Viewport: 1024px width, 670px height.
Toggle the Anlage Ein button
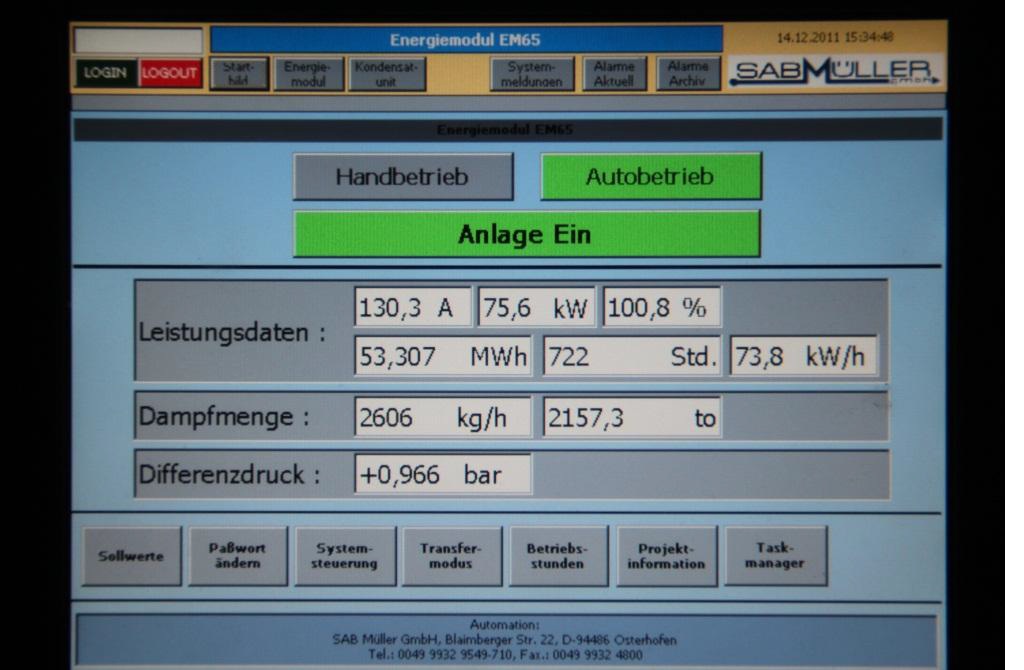(x=526, y=234)
